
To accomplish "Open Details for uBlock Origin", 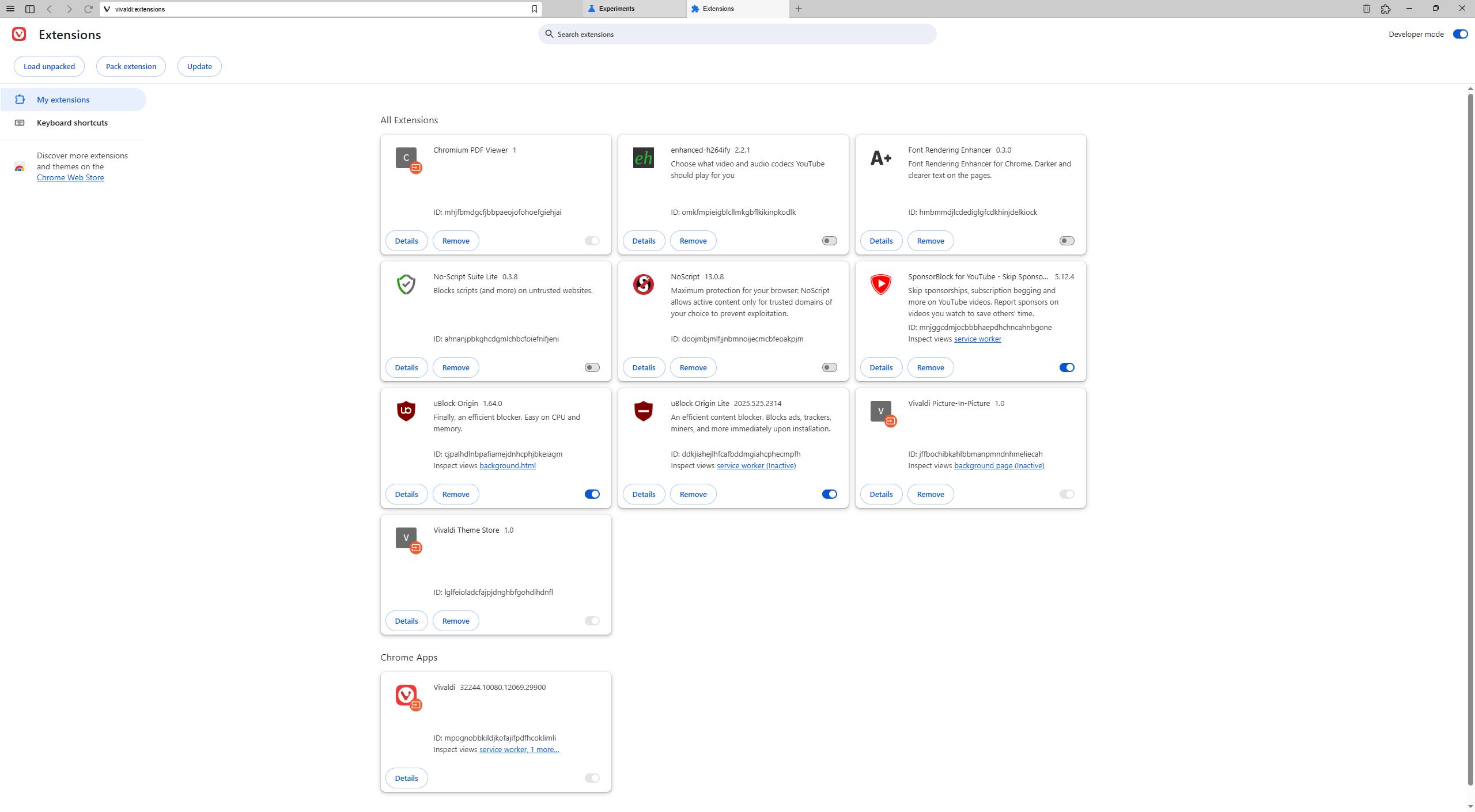I will (x=406, y=494).
